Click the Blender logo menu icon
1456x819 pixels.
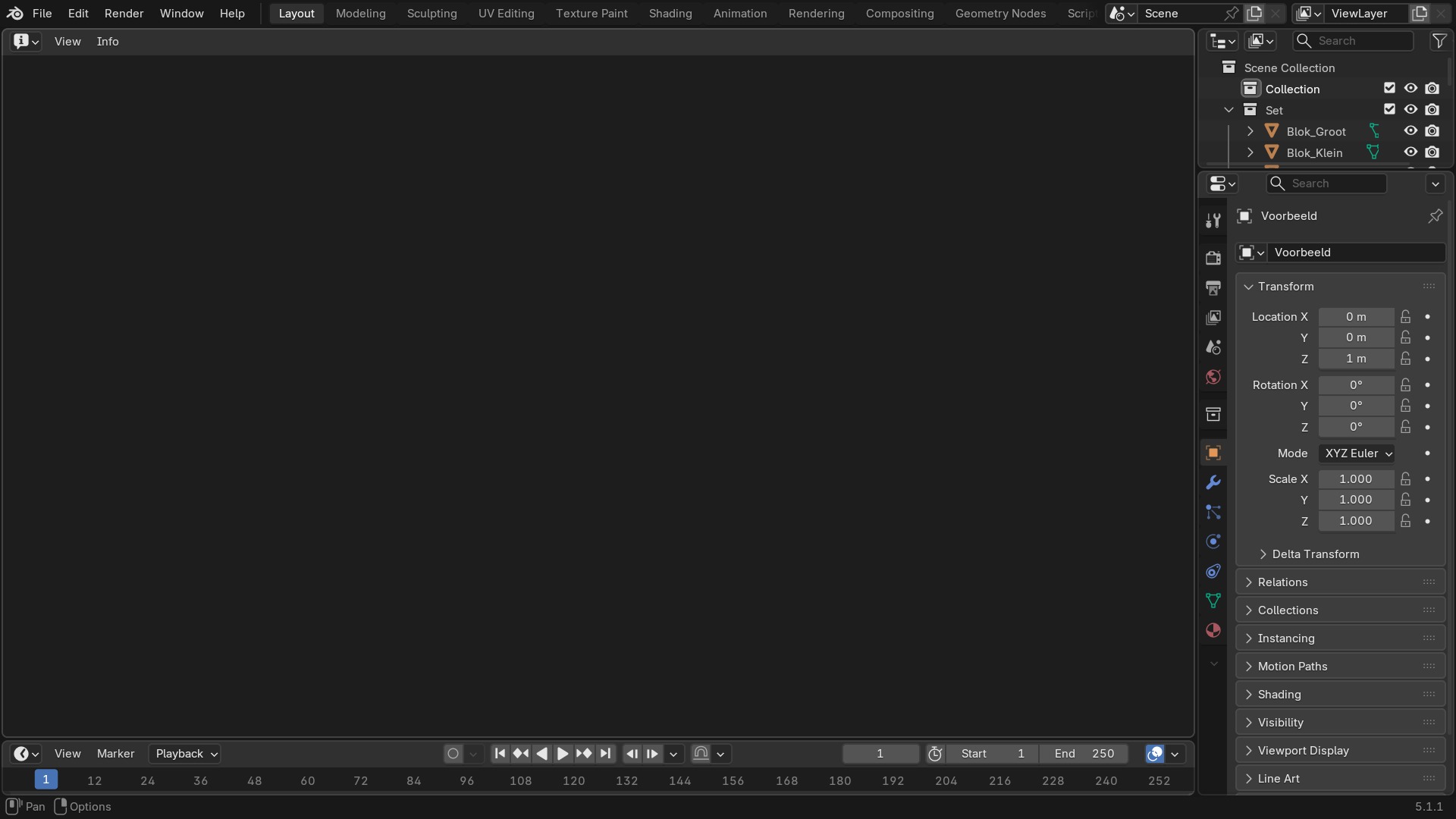(x=14, y=13)
